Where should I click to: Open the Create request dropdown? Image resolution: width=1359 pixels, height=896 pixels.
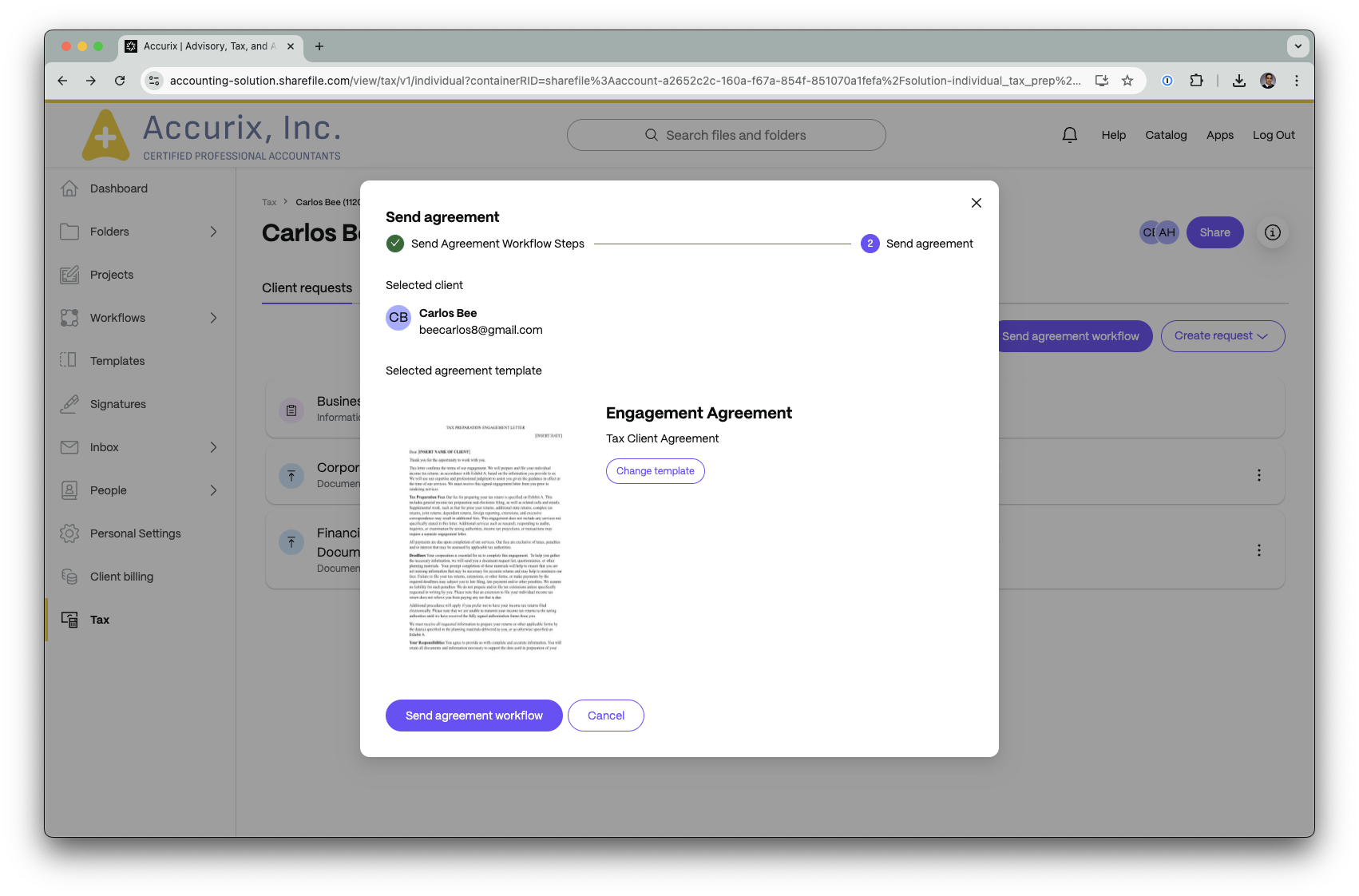click(1222, 336)
